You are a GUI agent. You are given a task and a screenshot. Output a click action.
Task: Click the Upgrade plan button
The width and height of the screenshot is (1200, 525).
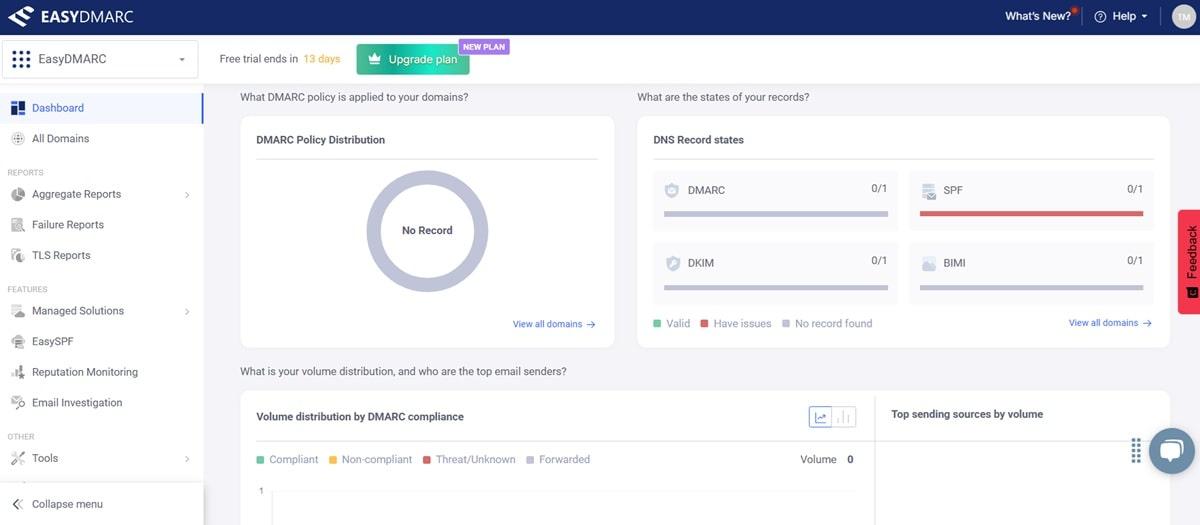[x=412, y=59]
